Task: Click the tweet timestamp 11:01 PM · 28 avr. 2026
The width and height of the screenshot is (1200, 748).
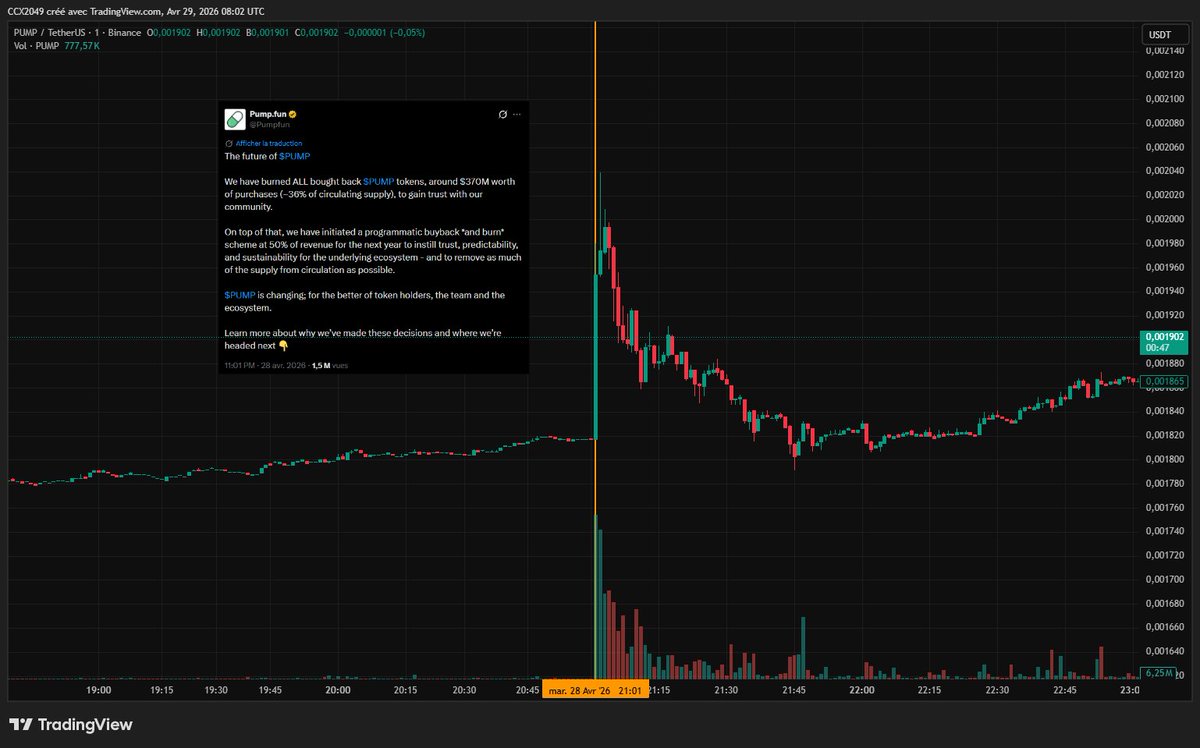Action: [x=265, y=366]
